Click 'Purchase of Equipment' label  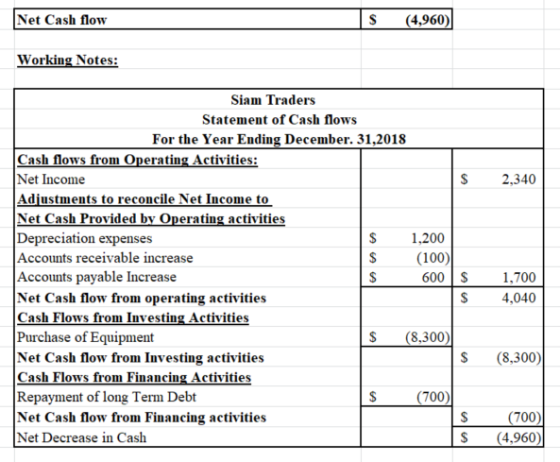[85, 337]
